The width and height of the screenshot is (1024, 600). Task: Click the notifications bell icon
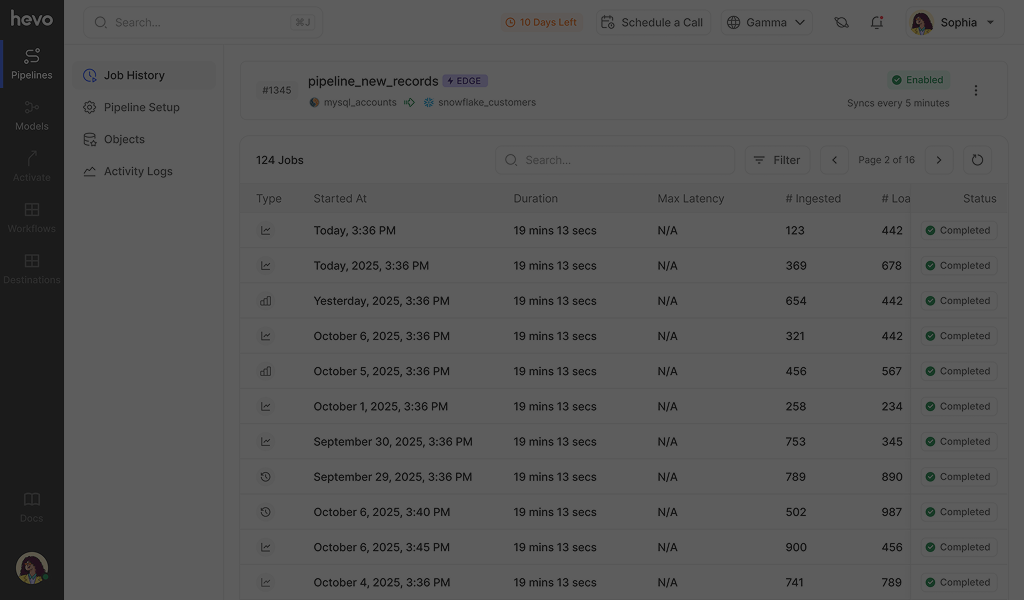pyautogui.click(x=877, y=21)
